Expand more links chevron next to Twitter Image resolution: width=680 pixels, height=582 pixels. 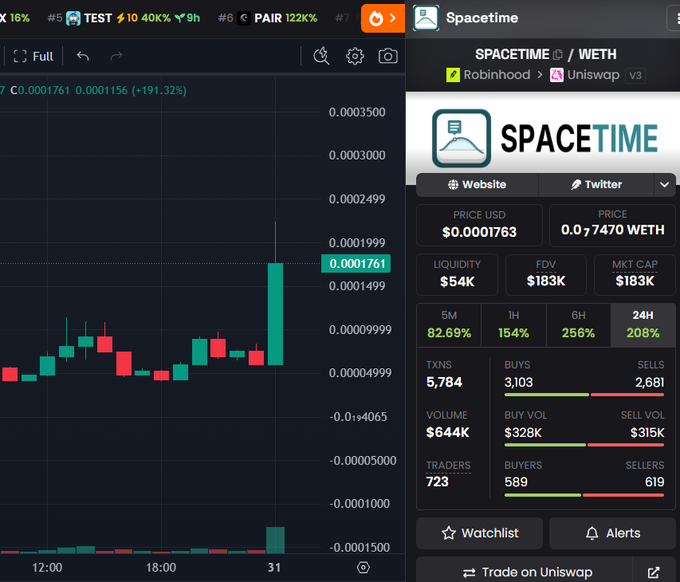tap(664, 185)
